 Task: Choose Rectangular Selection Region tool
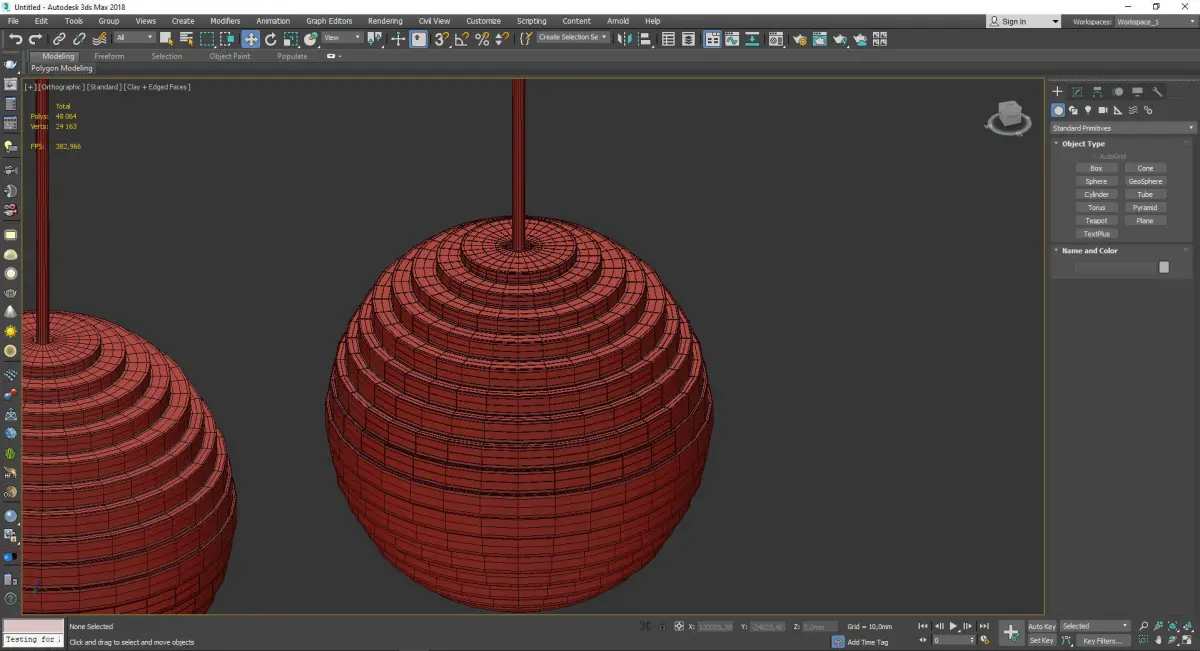207,39
